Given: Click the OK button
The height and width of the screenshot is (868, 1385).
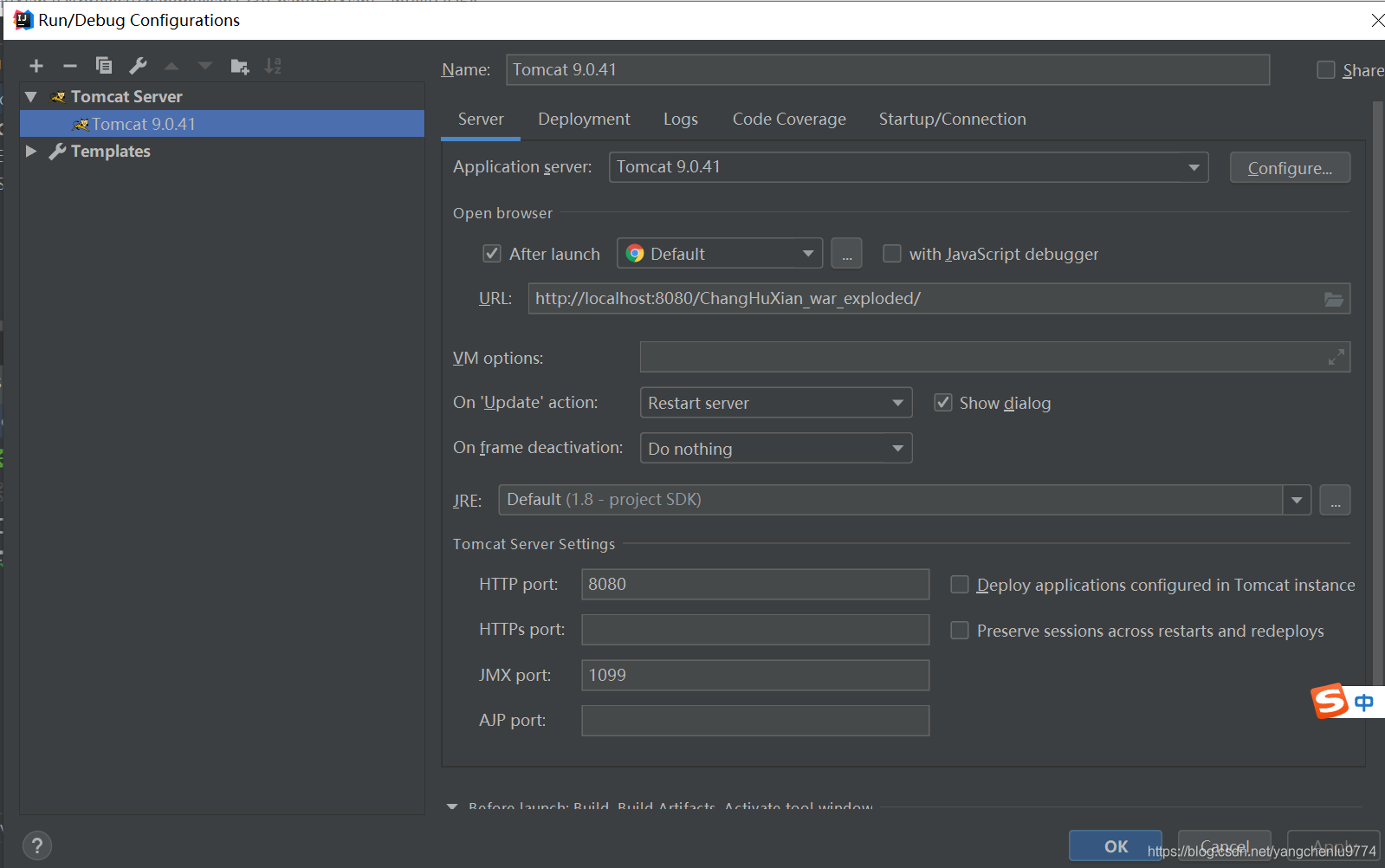Looking at the screenshot, I should [1116, 846].
